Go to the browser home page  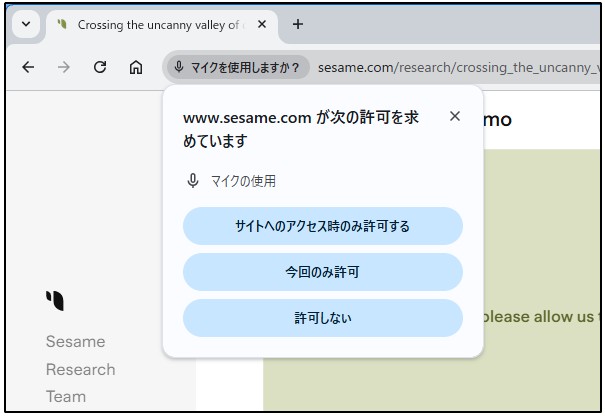(136, 68)
